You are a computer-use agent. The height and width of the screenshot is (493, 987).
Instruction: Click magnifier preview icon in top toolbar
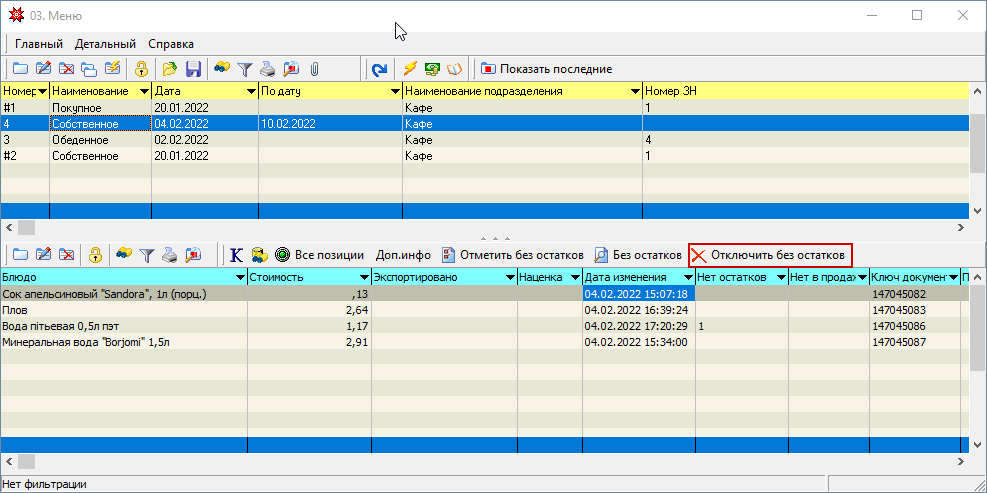click(291, 69)
